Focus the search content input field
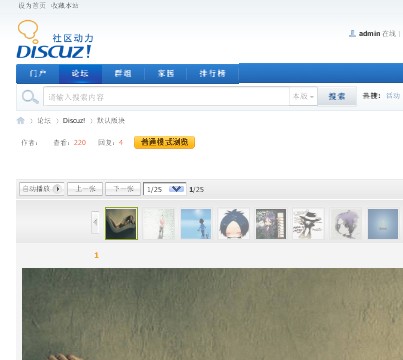The height and width of the screenshot is (360, 403). [x=166, y=96]
